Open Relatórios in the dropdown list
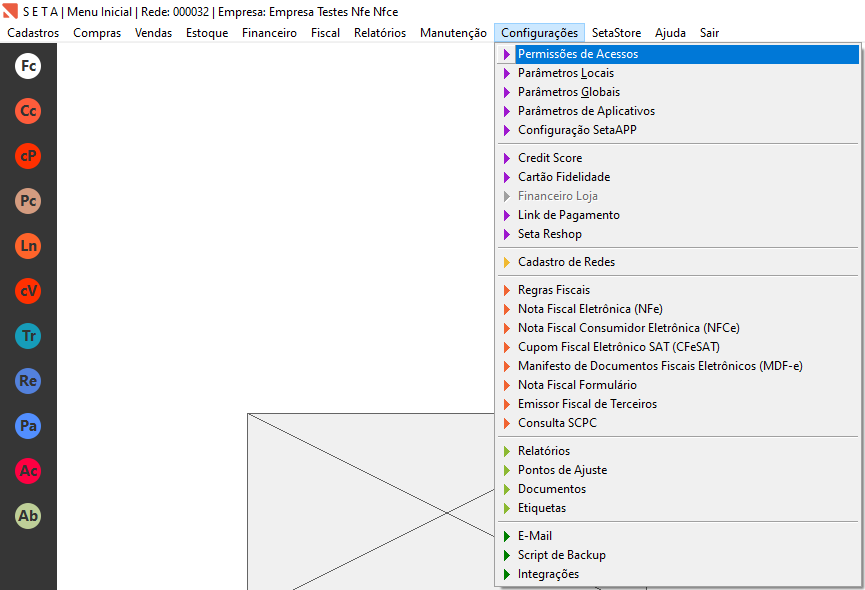Image resolution: width=865 pixels, height=590 pixels. (x=679, y=451)
